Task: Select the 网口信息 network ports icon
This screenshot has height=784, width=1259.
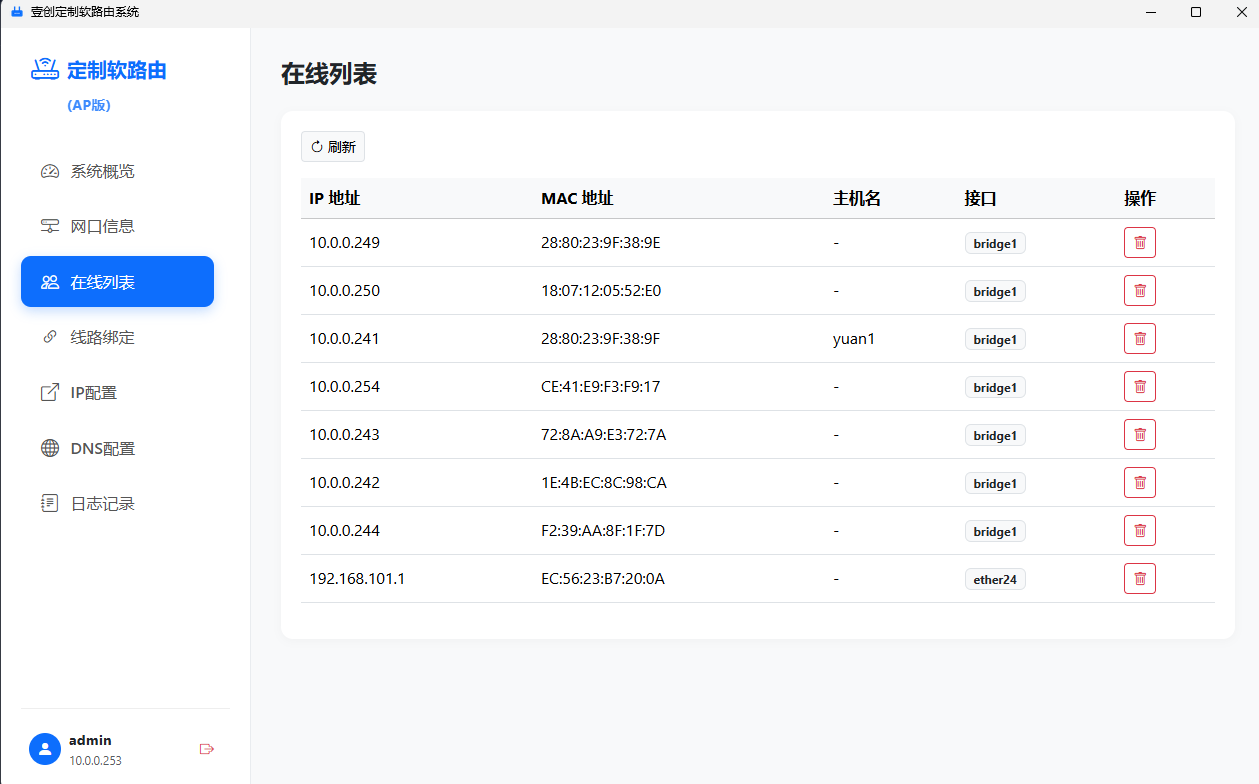Action: click(49, 226)
